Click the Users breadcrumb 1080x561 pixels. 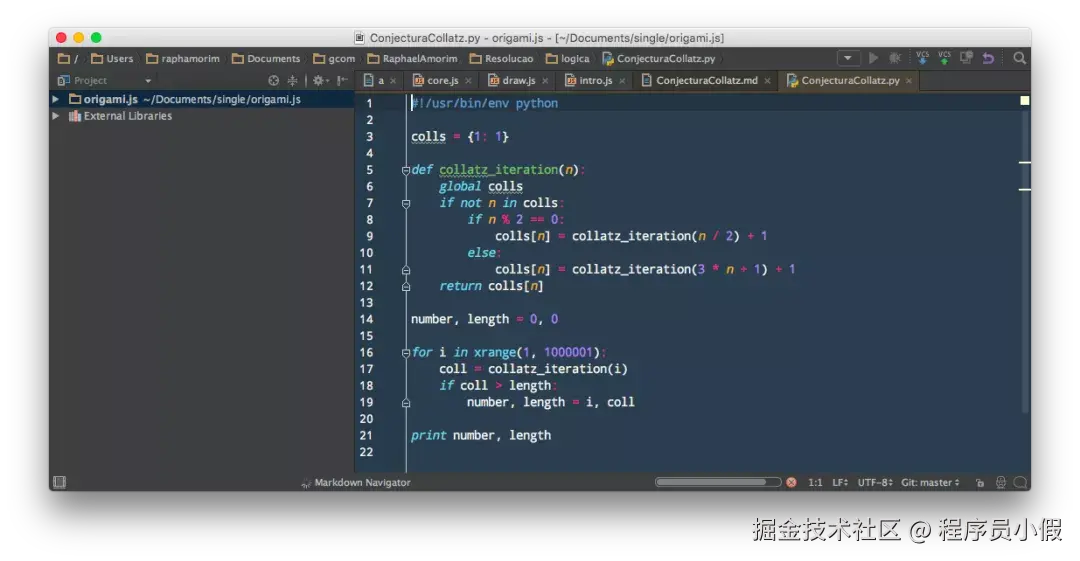(112, 59)
